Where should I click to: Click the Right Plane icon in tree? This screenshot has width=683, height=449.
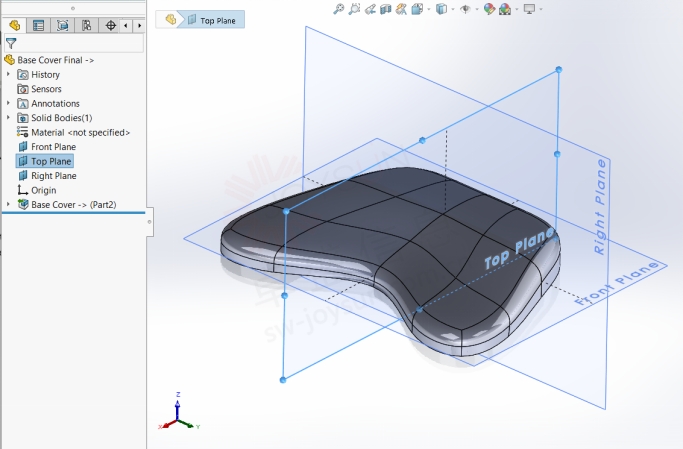(x=23, y=176)
